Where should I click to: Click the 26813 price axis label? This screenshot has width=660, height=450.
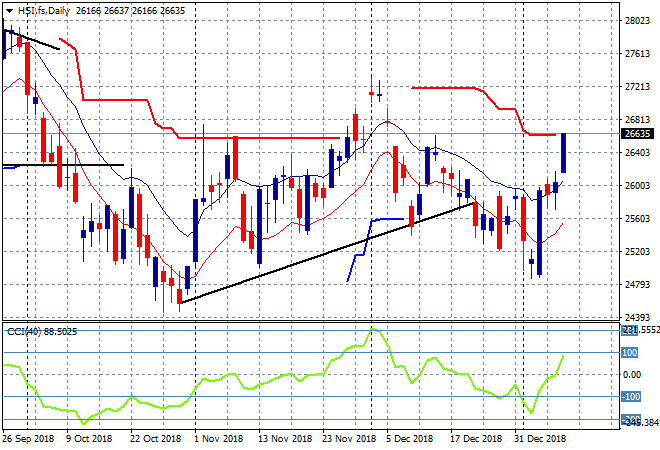point(637,120)
